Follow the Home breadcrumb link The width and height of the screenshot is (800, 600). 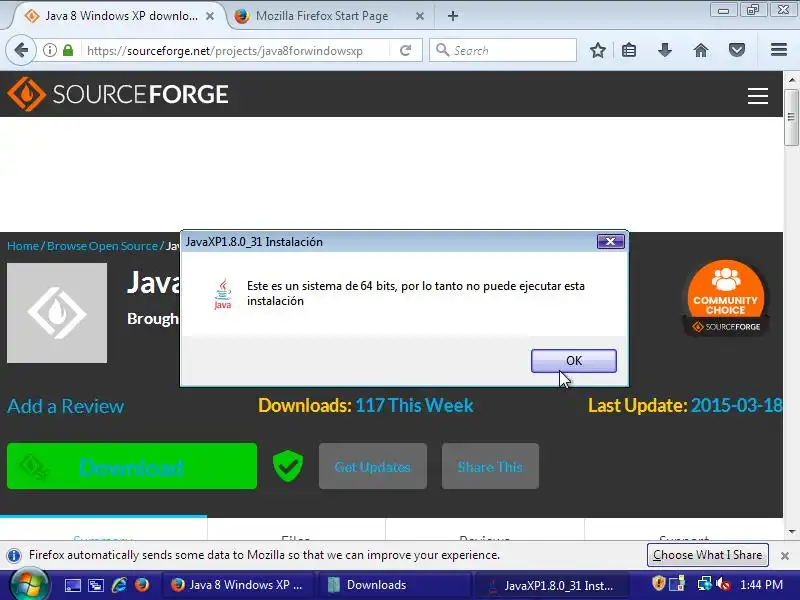click(x=23, y=246)
